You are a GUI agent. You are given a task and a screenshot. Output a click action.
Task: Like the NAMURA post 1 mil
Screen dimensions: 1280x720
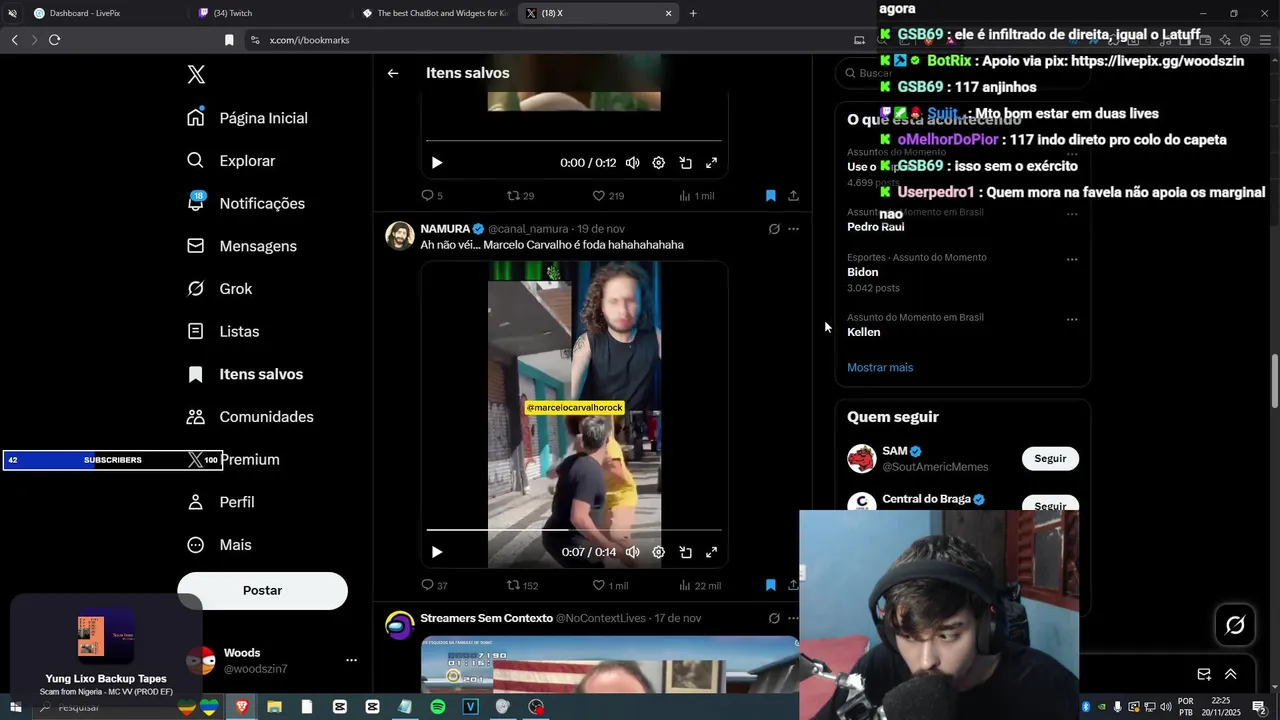click(x=610, y=585)
